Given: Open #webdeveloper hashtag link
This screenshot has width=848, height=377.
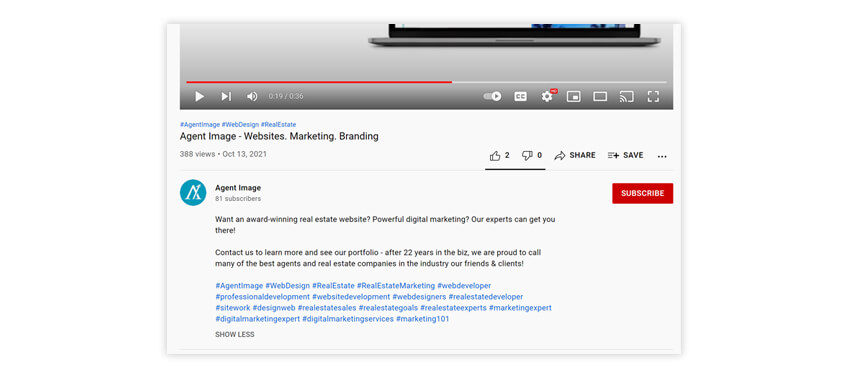Looking at the screenshot, I should tap(464, 286).
